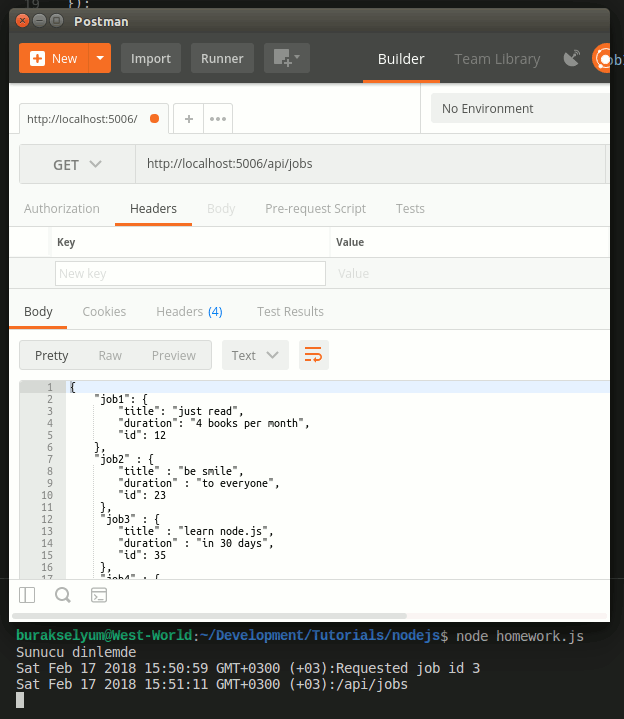Open the New button dropdown arrow

(100, 58)
